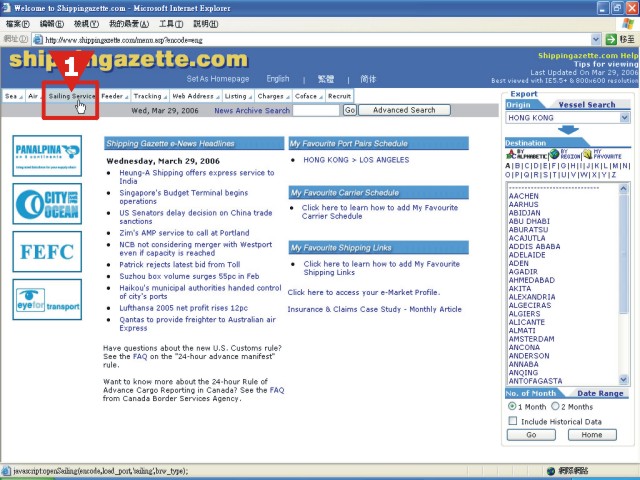
Task: Select ABU DHABI in destination list
Action: click(x=529, y=221)
